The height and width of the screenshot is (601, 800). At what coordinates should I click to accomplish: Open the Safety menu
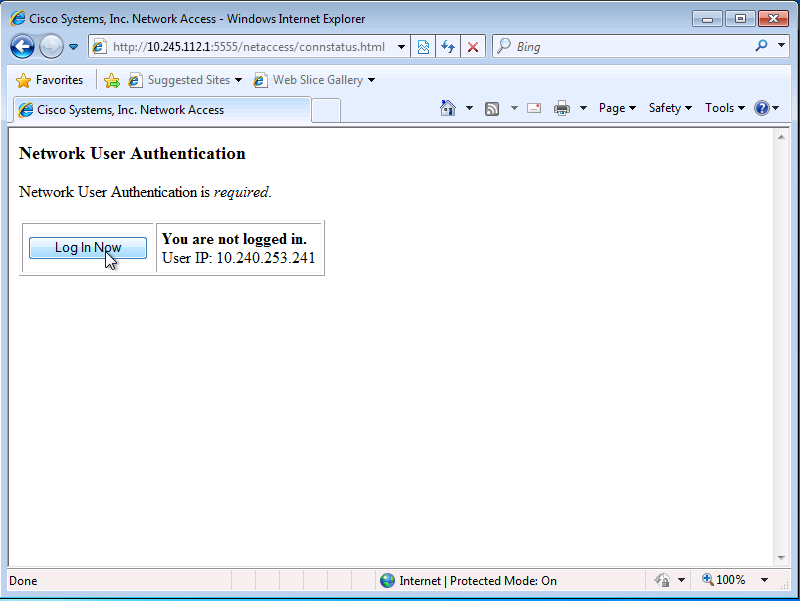670,108
